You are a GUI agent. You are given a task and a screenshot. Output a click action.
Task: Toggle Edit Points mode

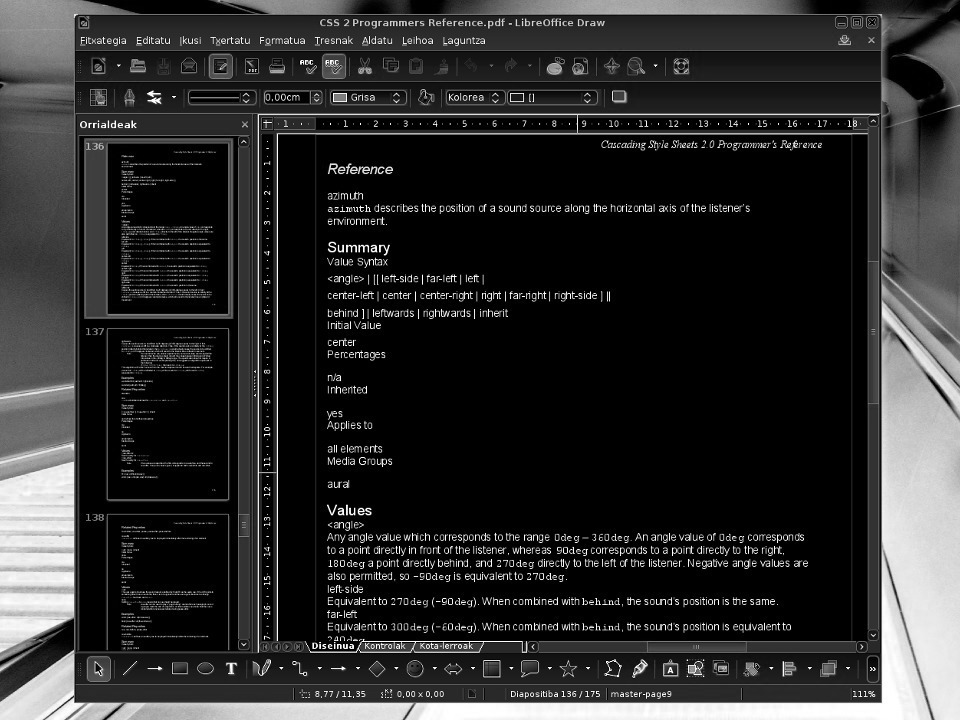coord(613,669)
